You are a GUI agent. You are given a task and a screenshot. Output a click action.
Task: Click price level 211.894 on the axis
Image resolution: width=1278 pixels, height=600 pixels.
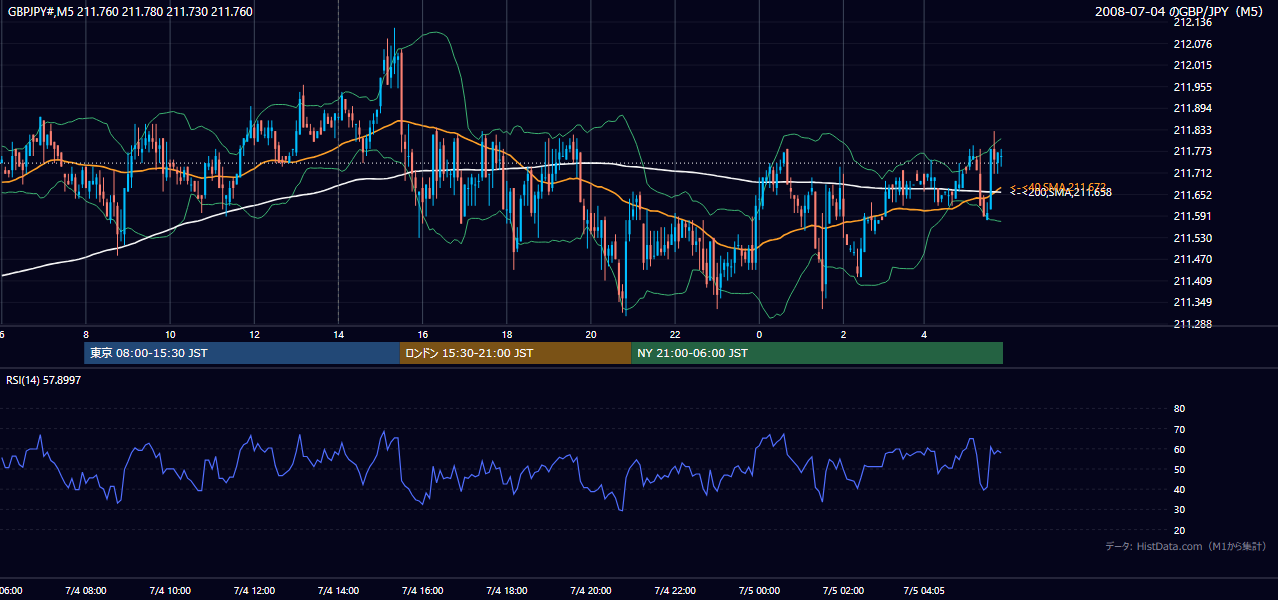1193,109
